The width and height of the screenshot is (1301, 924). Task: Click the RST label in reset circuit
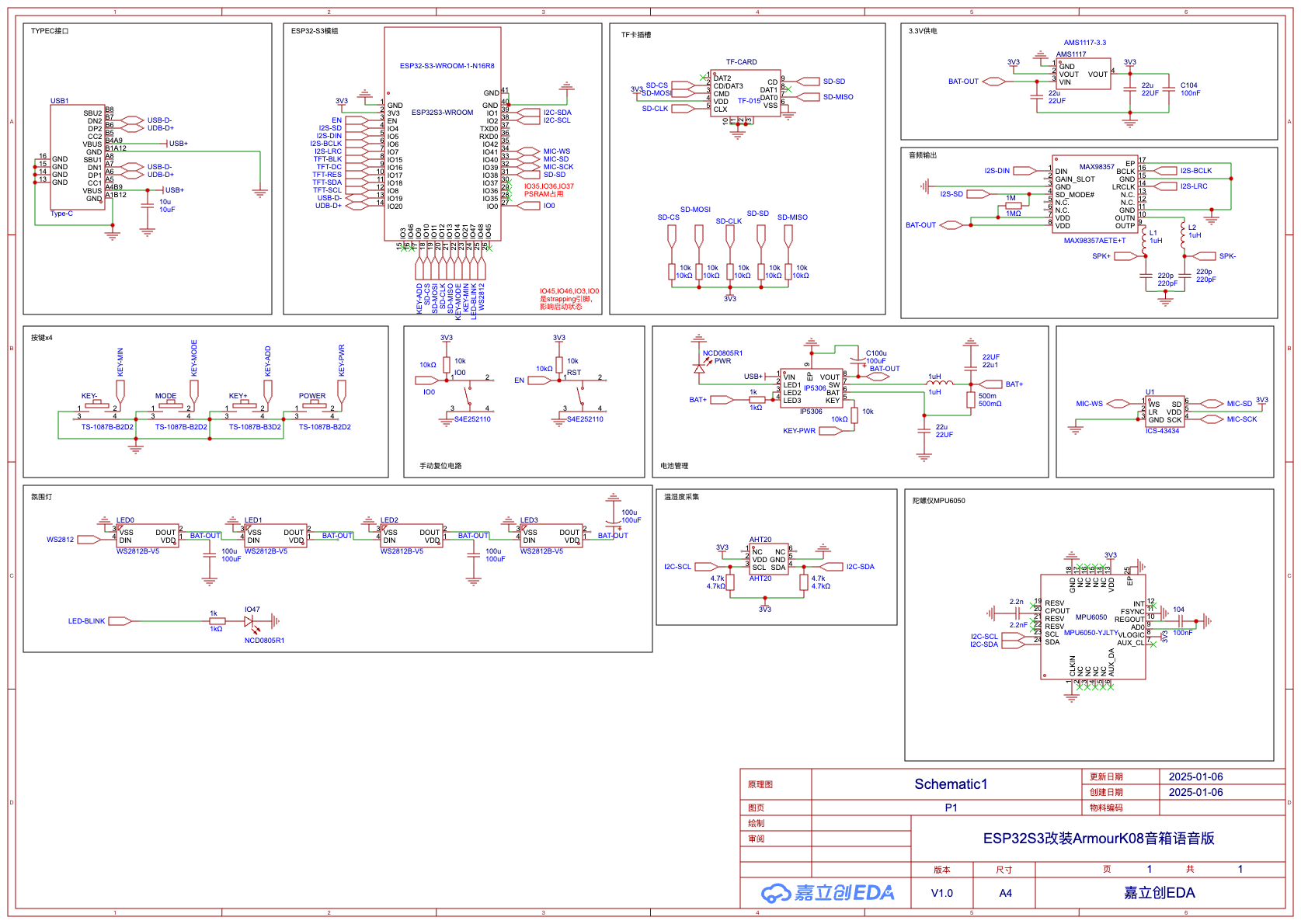[574, 373]
